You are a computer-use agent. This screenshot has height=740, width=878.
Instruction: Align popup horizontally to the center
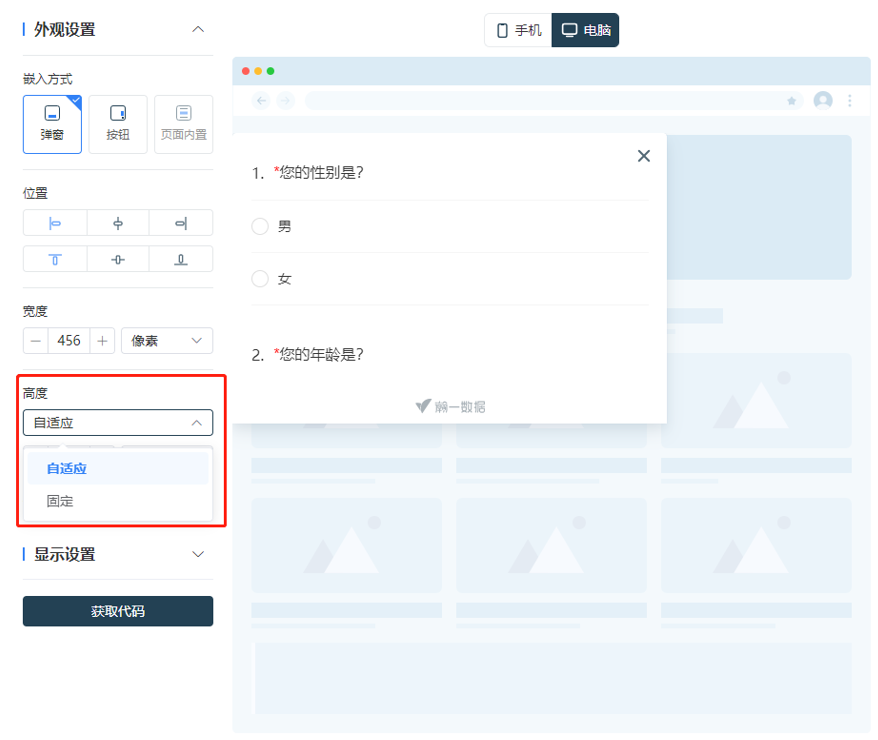[x=118, y=223]
